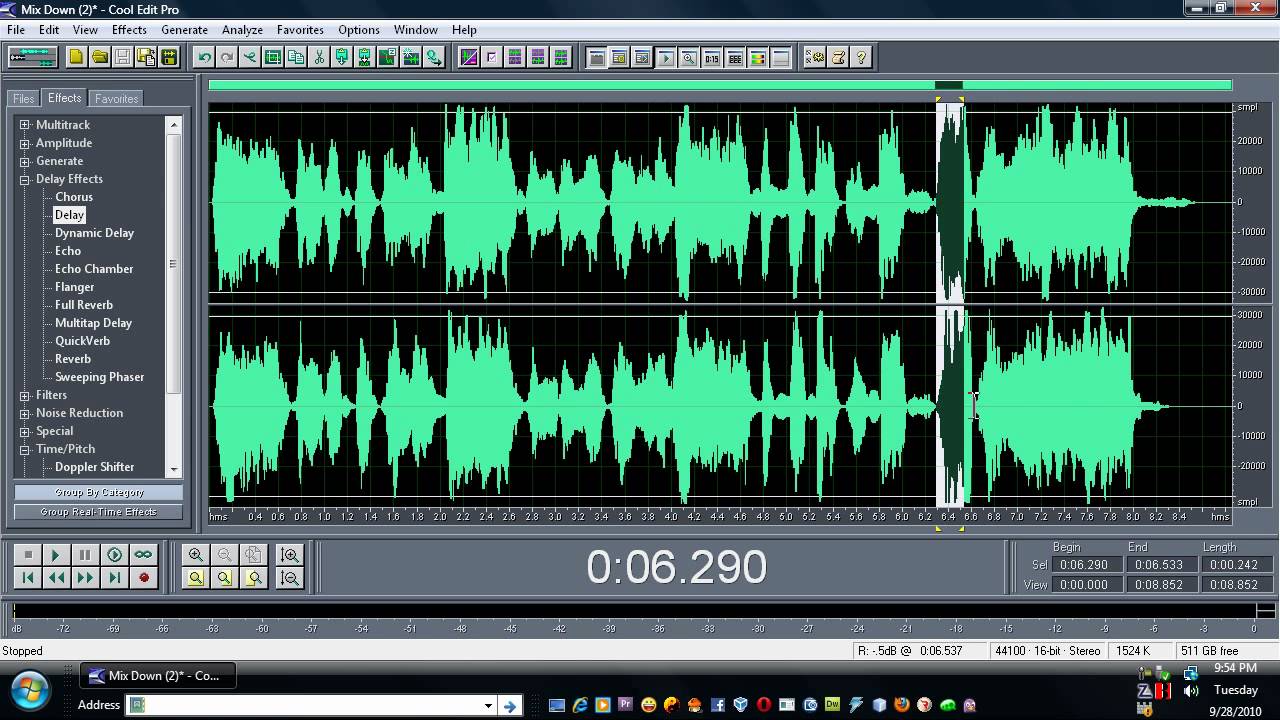The height and width of the screenshot is (720, 1280).
Task: Click the circled Play to End button
Action: click(114, 554)
